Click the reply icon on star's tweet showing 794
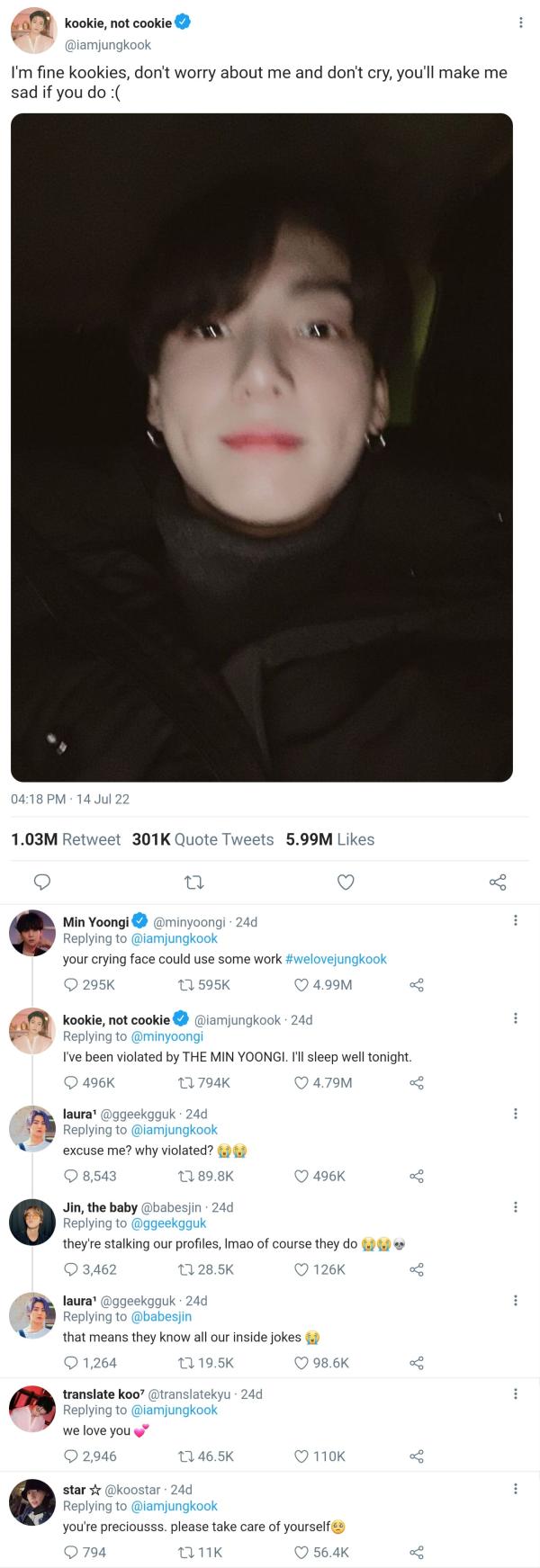540x1568 pixels. (71, 1553)
